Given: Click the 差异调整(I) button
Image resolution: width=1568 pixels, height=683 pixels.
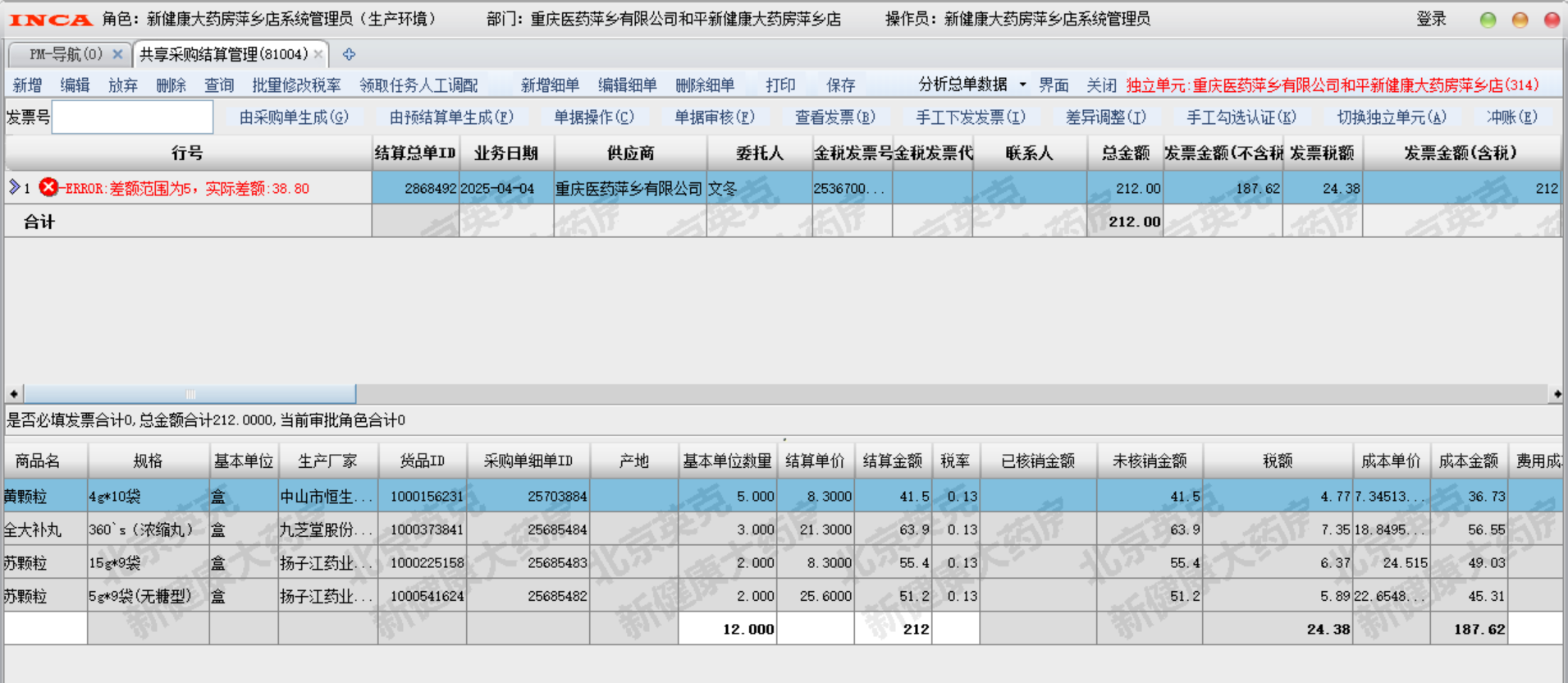Looking at the screenshot, I should pyautogui.click(x=1106, y=117).
